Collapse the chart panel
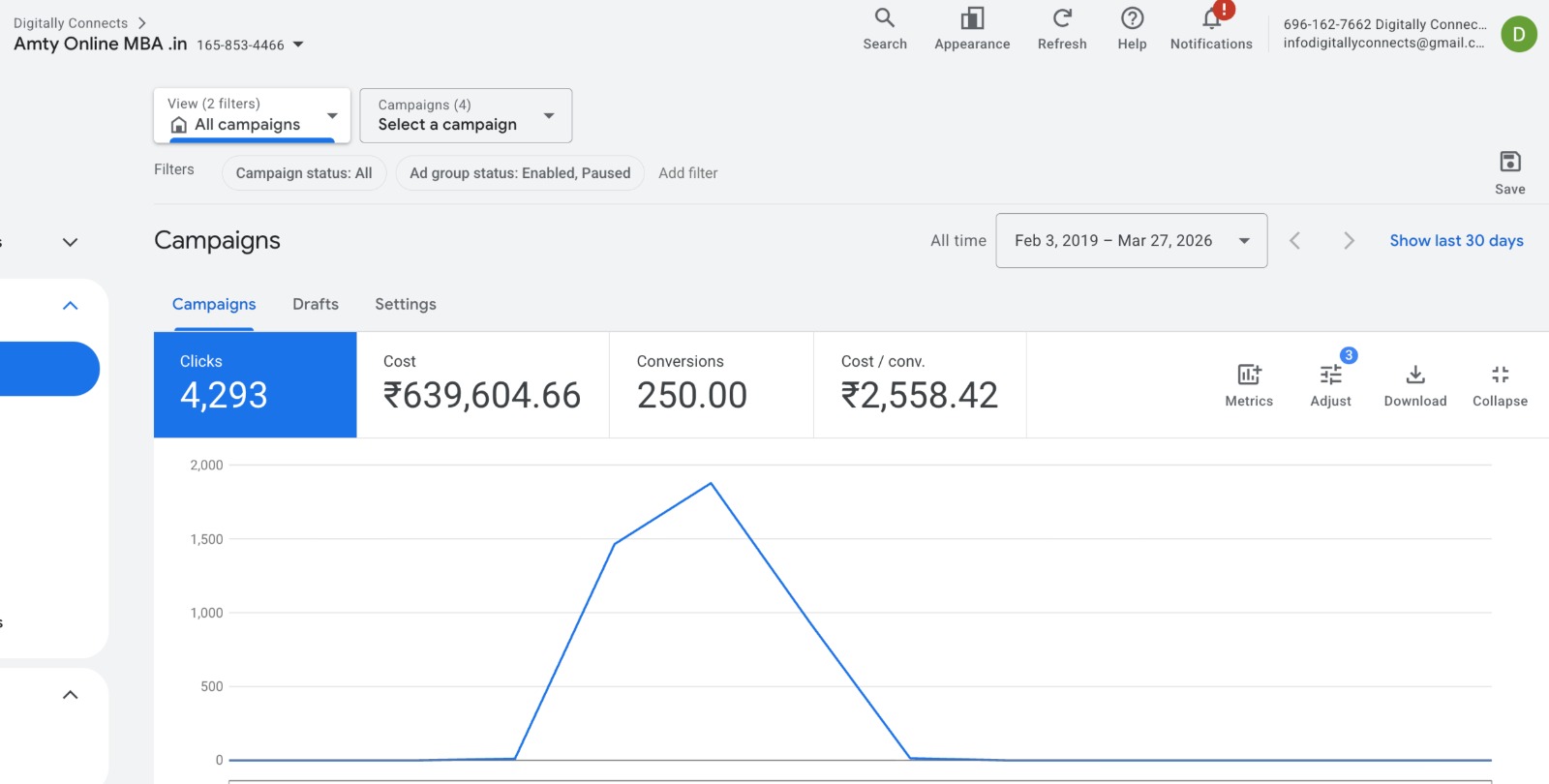Screen dimensions: 1549x784 click(1500, 376)
